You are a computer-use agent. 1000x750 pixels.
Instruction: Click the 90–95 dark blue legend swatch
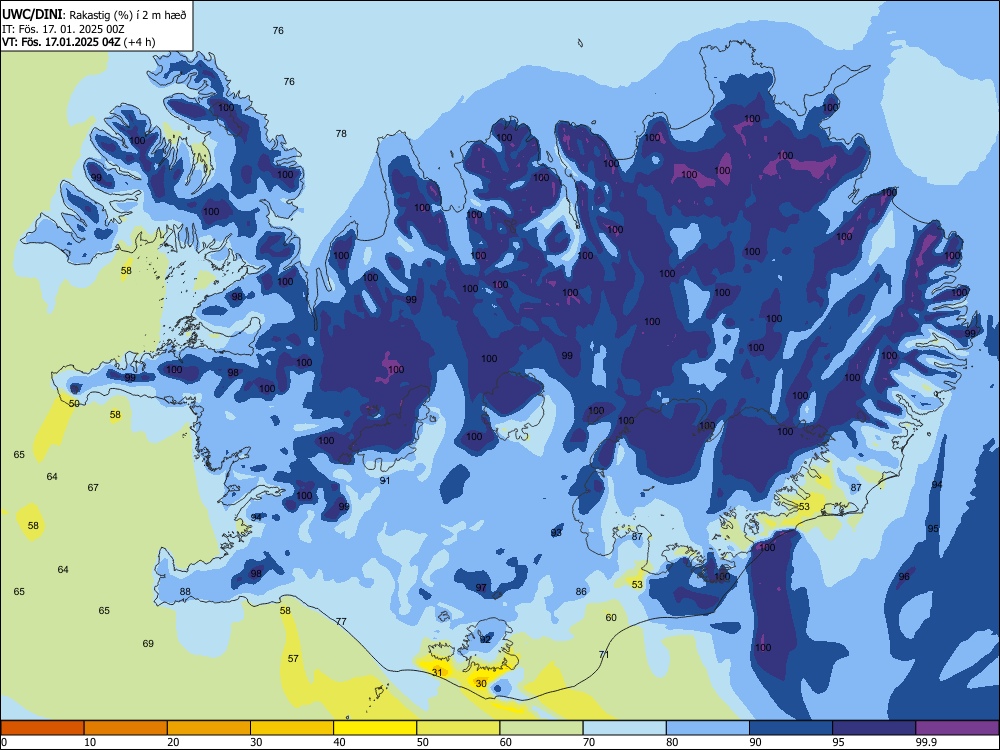791,728
